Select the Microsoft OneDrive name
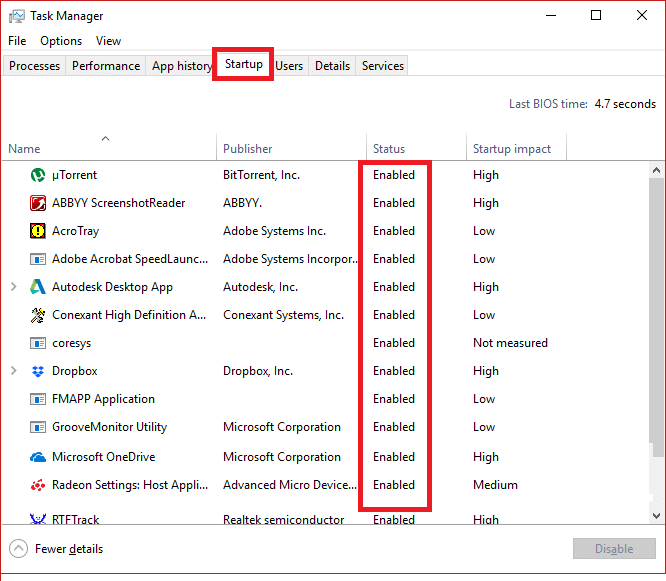Screen dimensions: 666x581 point(104,457)
